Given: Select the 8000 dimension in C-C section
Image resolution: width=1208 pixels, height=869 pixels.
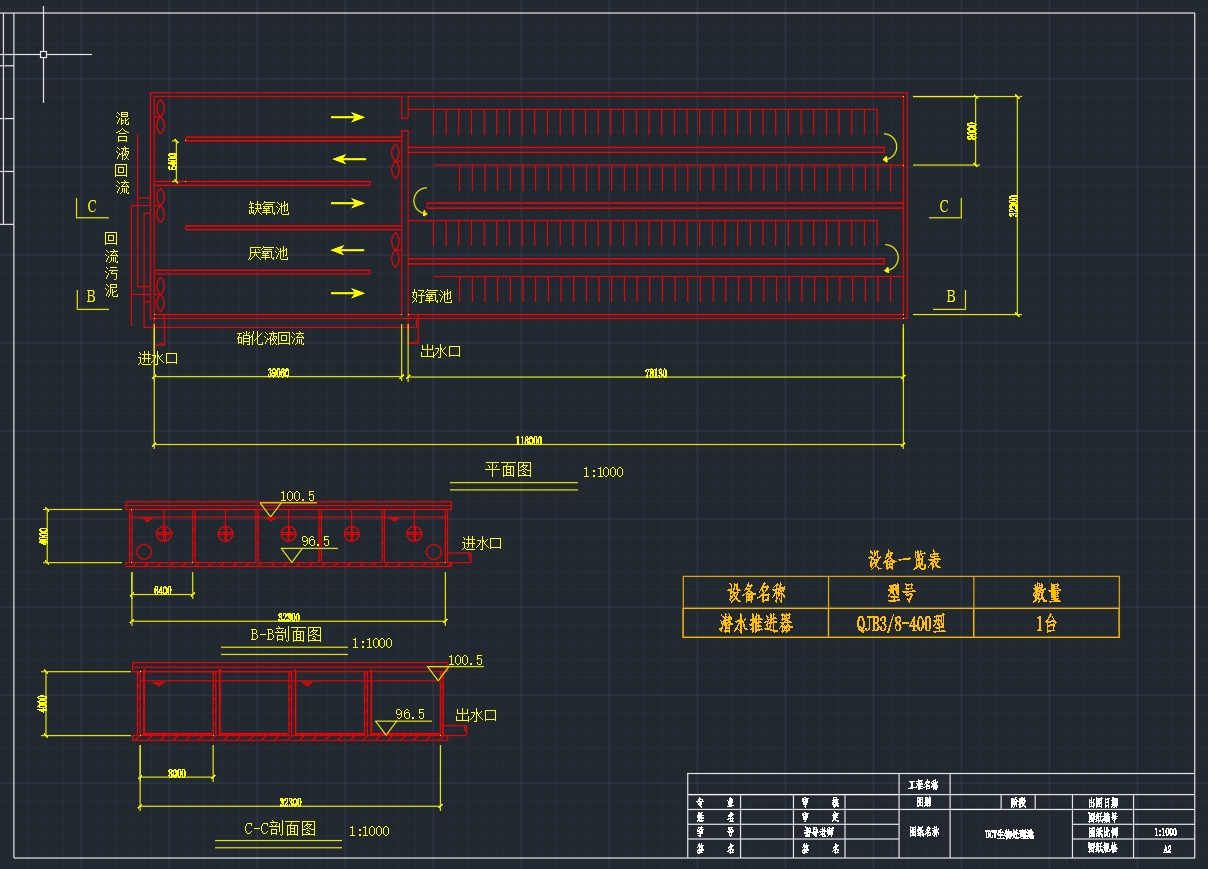Looking at the screenshot, I should coord(176,773).
